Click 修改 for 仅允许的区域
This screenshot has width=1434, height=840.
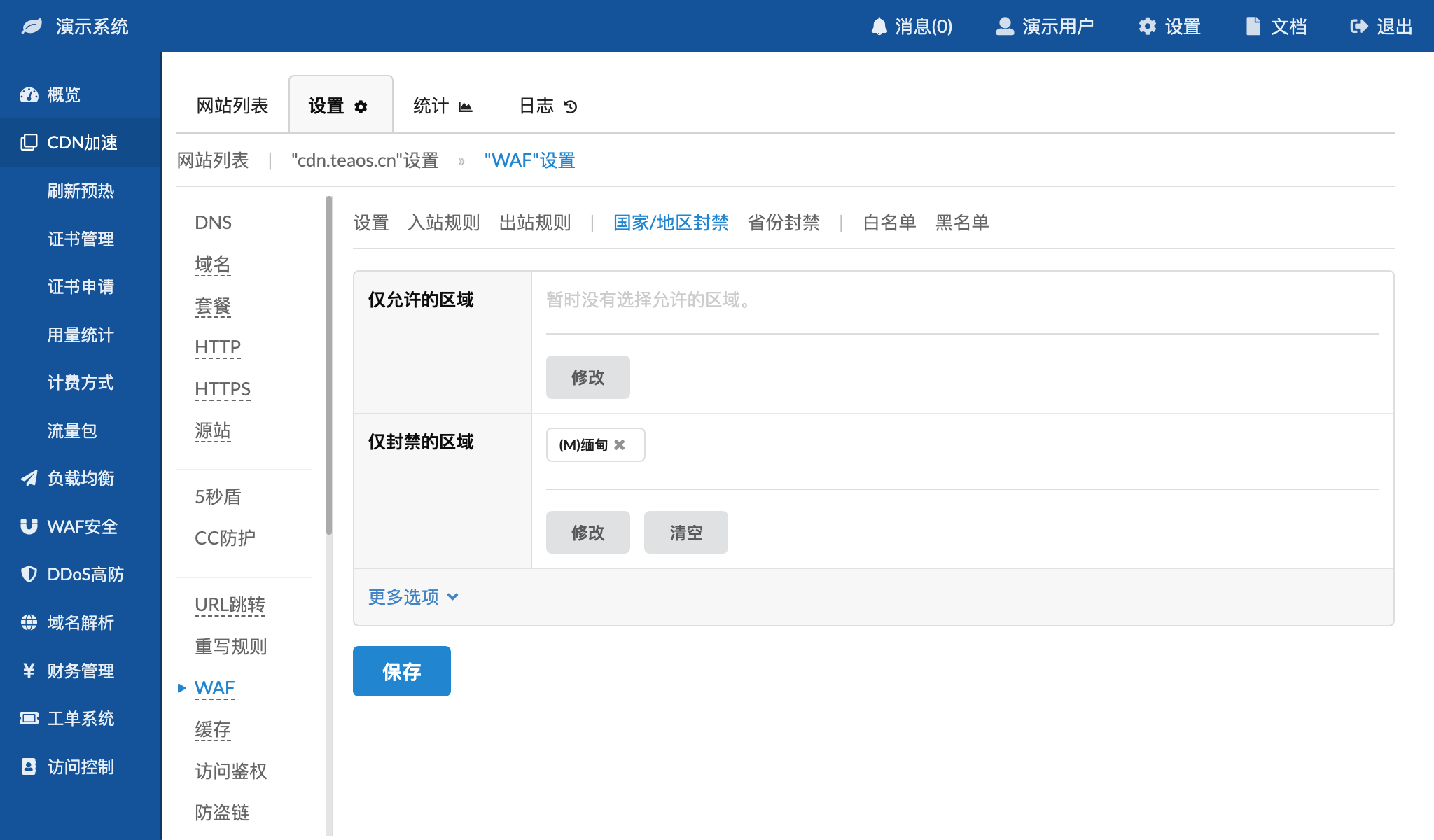(587, 377)
